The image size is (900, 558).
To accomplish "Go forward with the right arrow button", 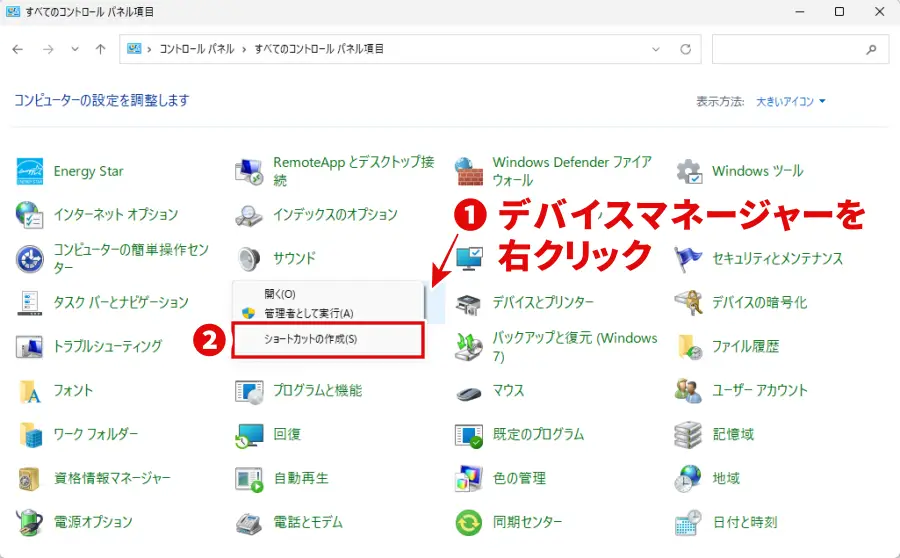I will [x=48, y=49].
